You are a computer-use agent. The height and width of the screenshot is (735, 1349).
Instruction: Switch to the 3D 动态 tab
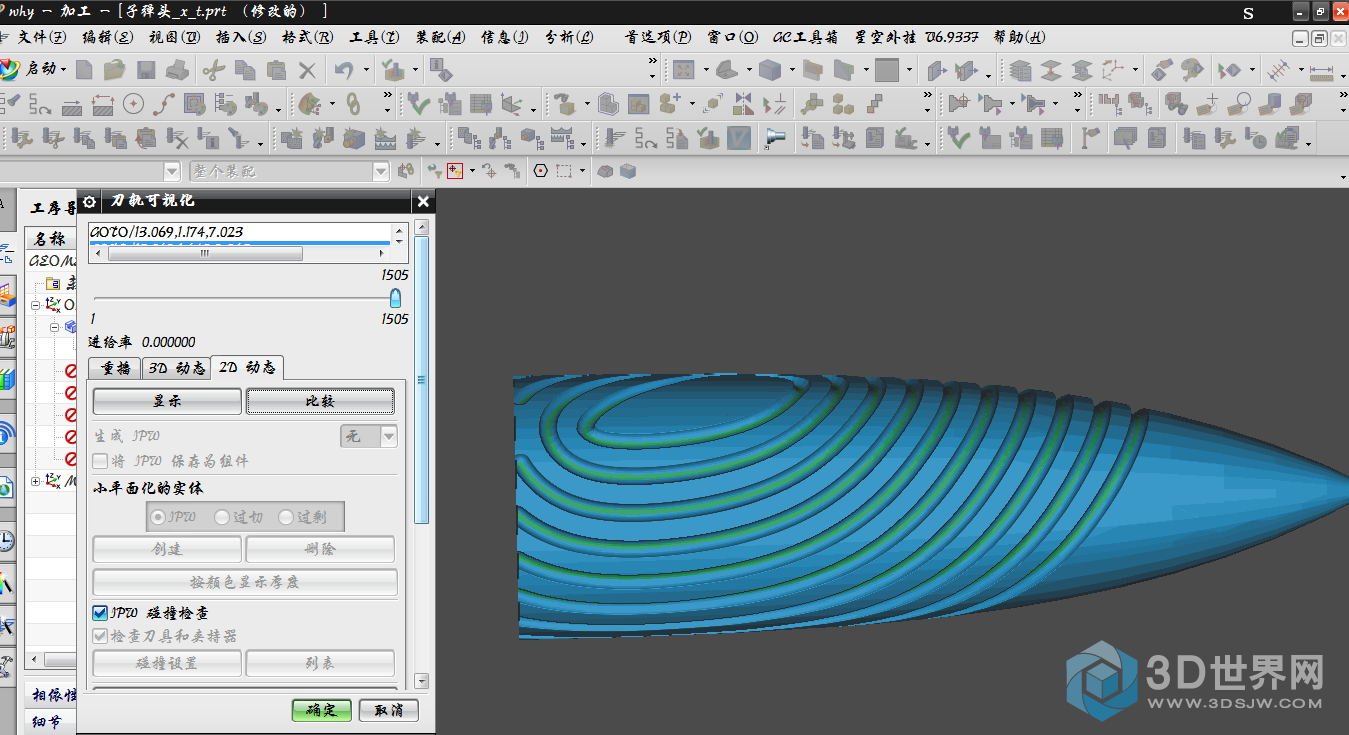click(177, 368)
